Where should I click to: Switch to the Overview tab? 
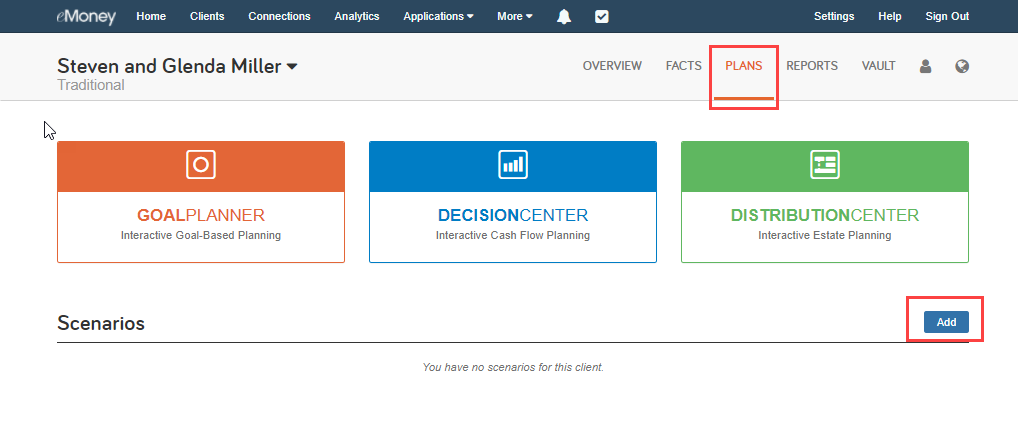click(612, 66)
